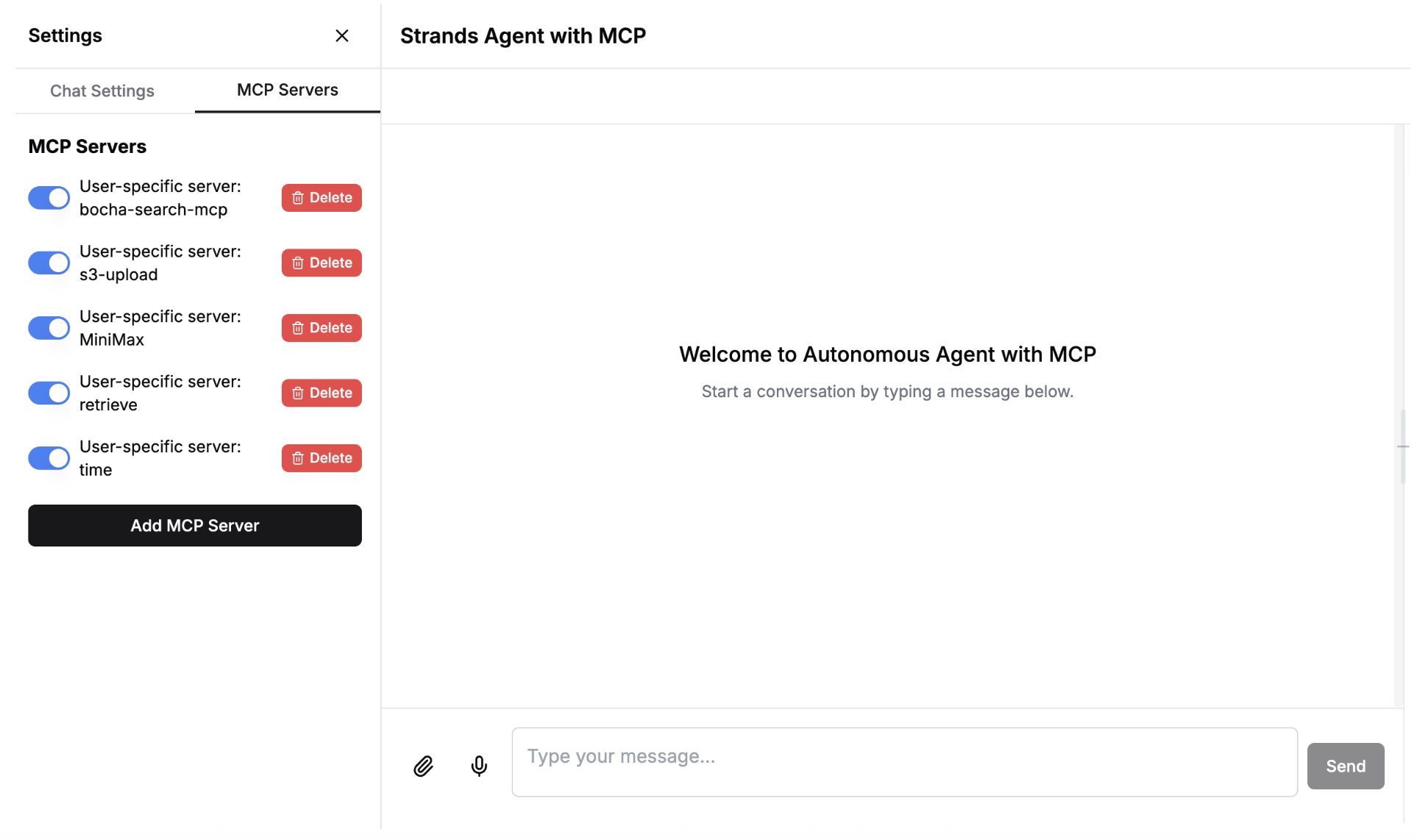Image resolution: width=1414 pixels, height=840 pixels.
Task: Click the Send button
Action: point(1345,766)
